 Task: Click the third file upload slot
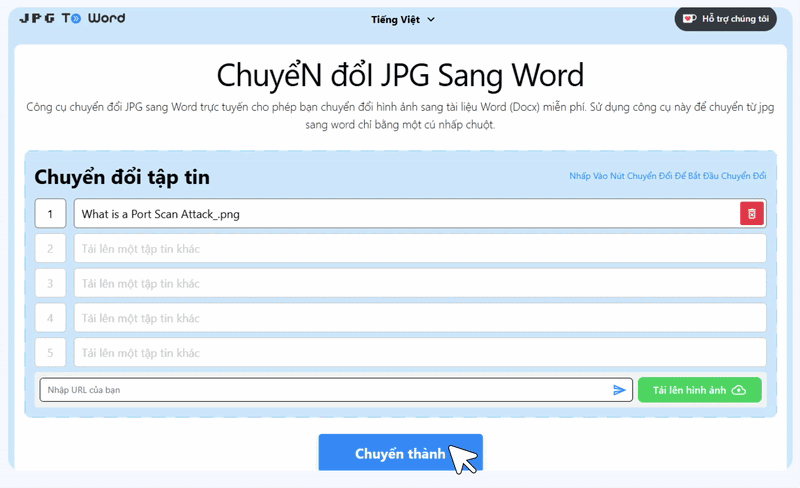(419, 283)
